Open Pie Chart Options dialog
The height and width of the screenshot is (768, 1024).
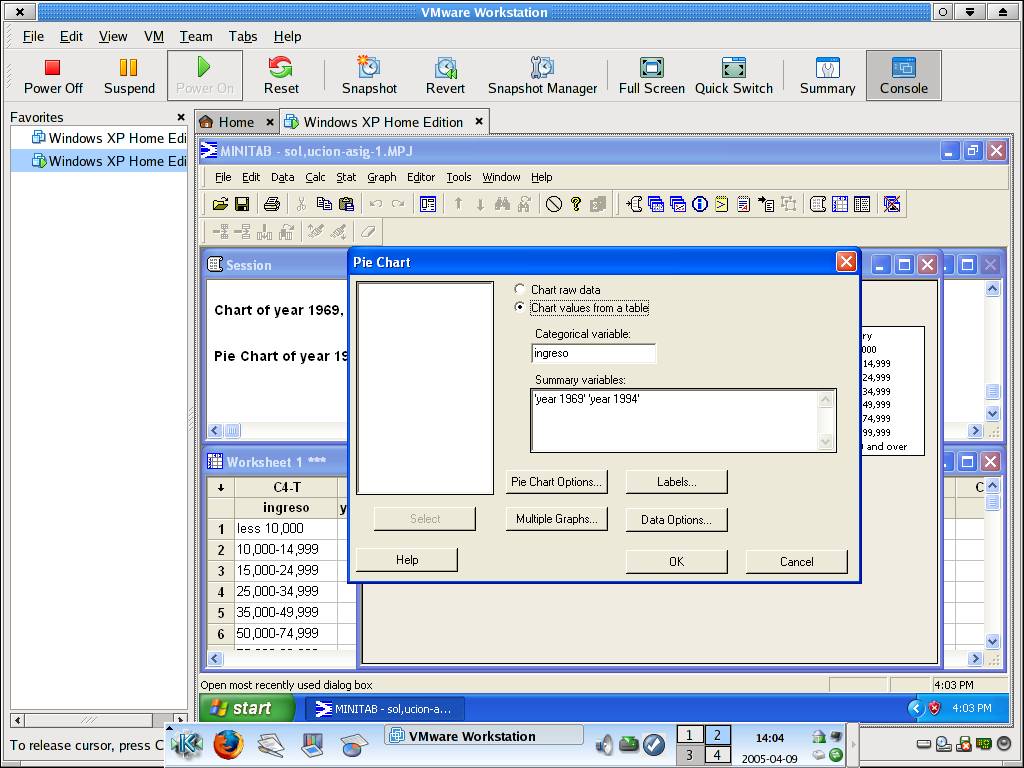click(x=556, y=482)
